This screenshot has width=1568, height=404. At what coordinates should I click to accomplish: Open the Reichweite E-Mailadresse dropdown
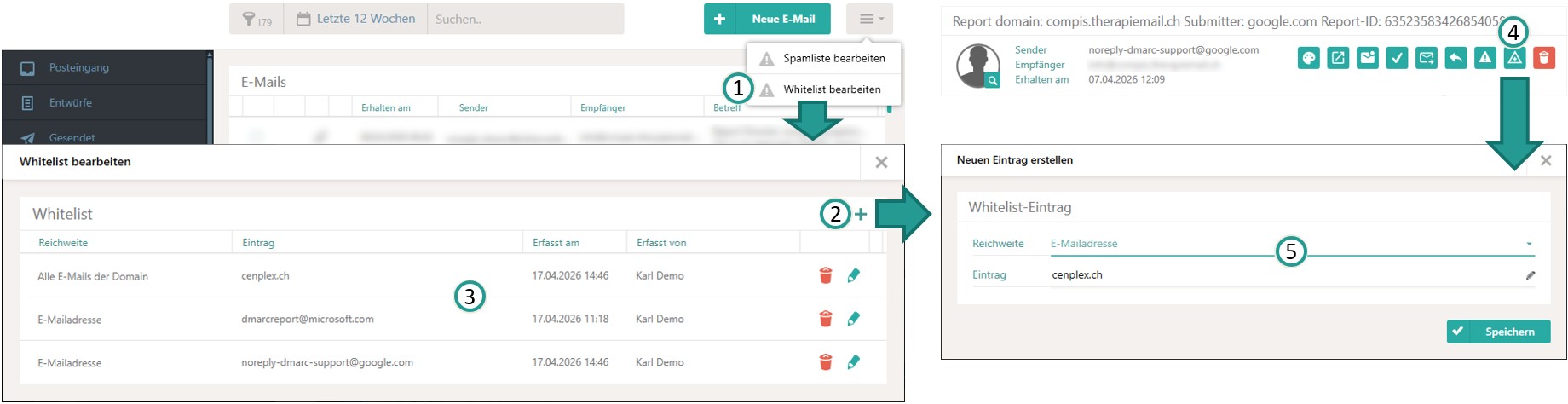point(1291,244)
